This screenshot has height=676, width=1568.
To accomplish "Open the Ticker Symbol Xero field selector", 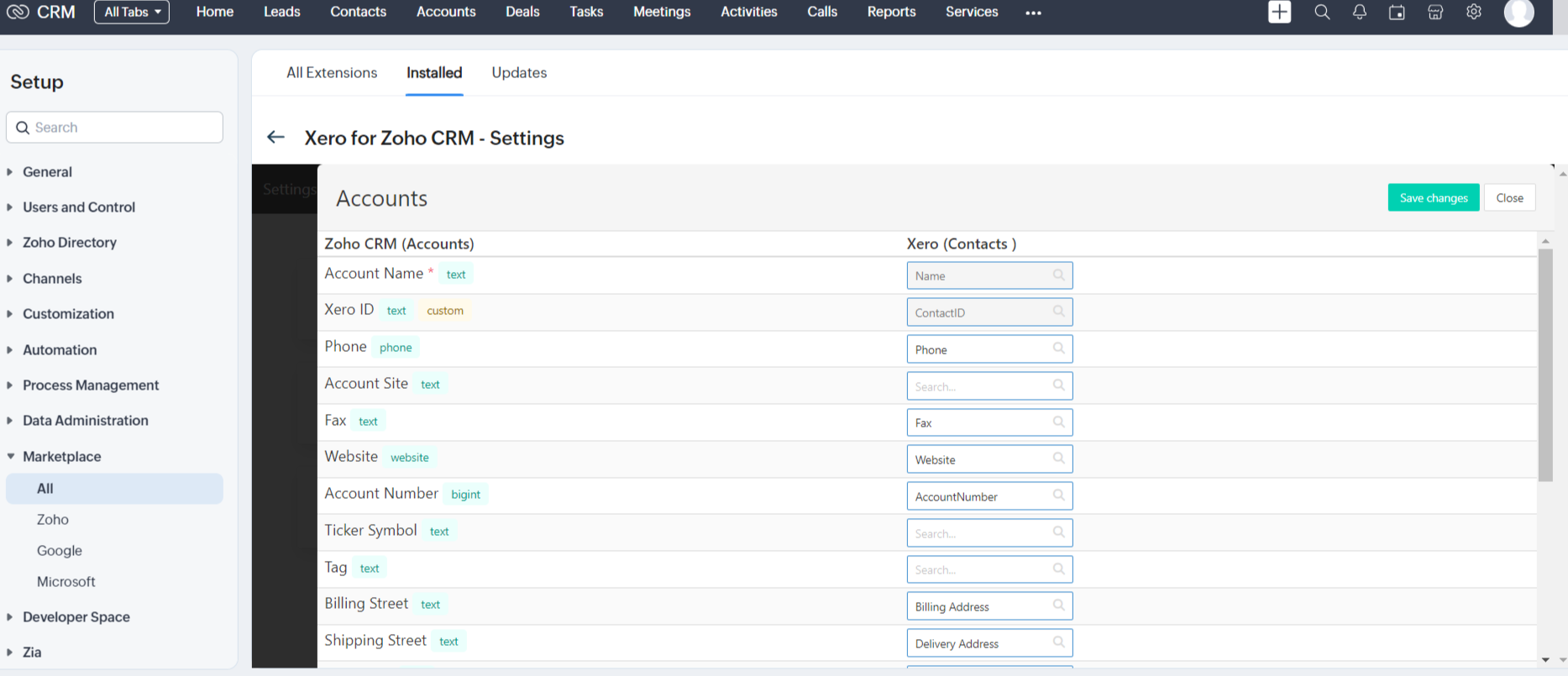I will [989, 533].
